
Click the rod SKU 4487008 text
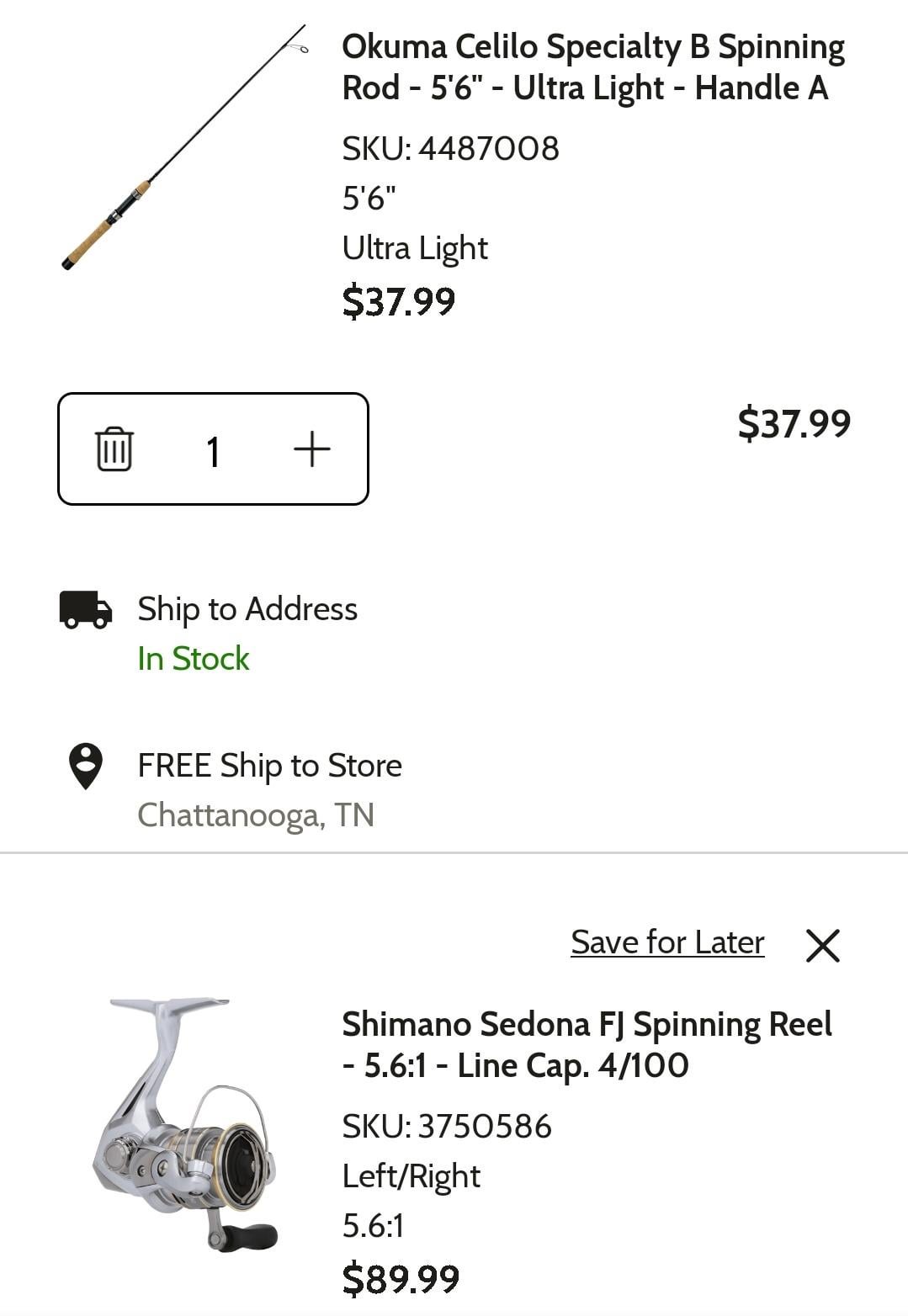(x=450, y=149)
